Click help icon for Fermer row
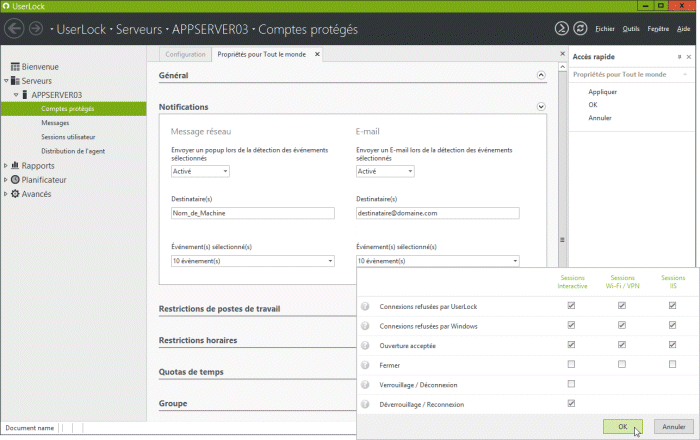The image size is (700, 440). (x=365, y=365)
